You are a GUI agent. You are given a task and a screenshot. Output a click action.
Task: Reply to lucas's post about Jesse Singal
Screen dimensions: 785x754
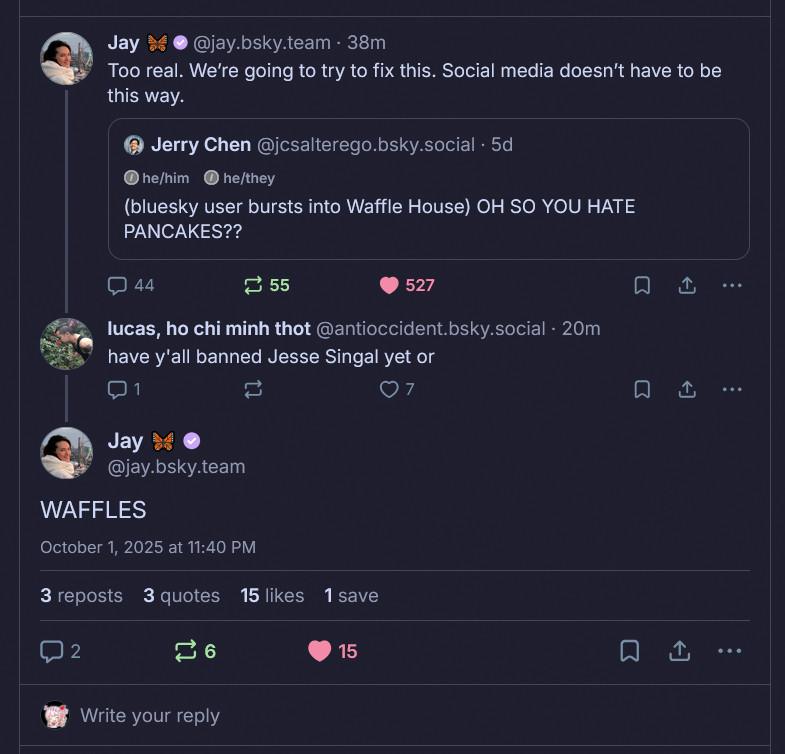click(118, 389)
